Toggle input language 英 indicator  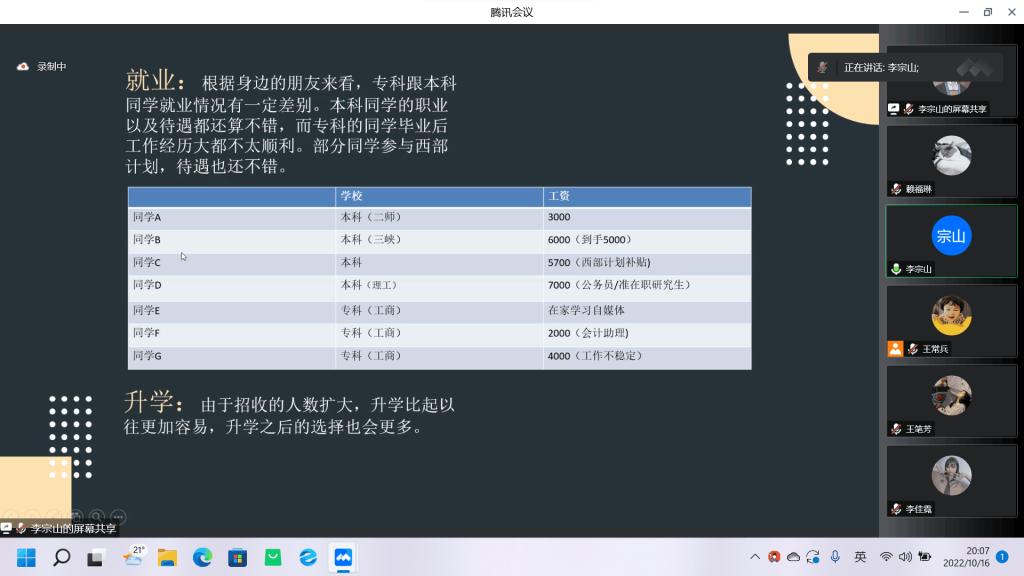click(x=860, y=557)
